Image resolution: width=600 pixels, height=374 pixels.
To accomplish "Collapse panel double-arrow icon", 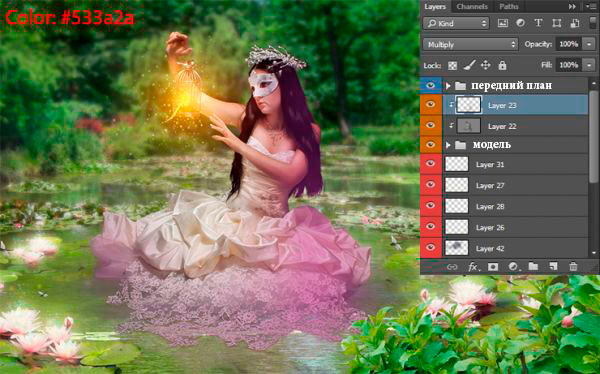I will pyautogui.click(x=572, y=7).
